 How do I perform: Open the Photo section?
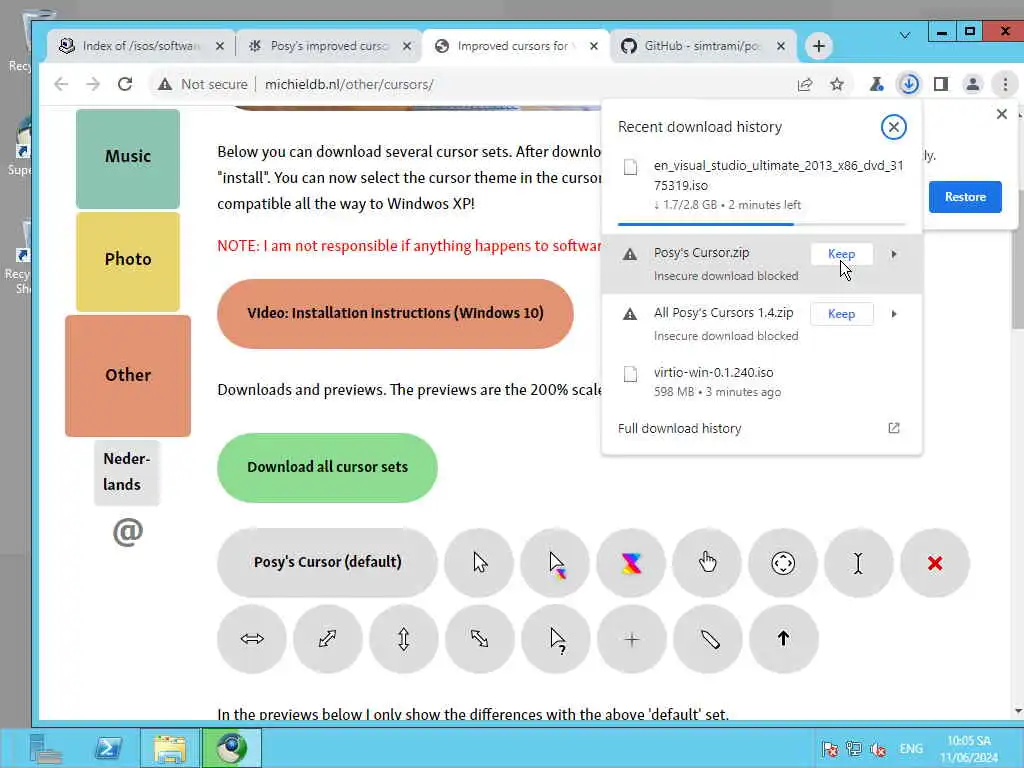click(x=128, y=261)
